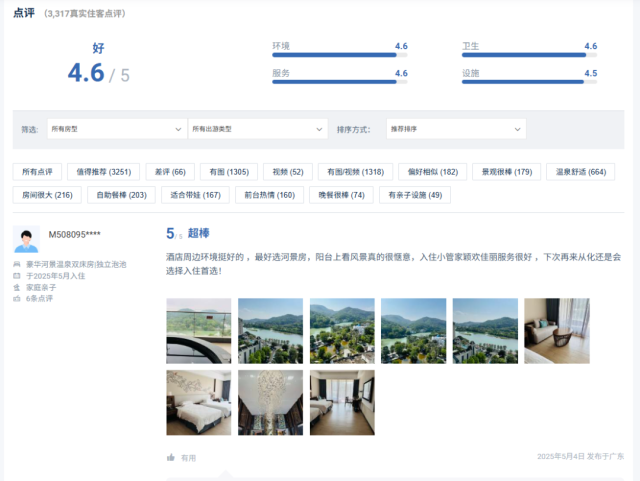Click reviewer M508095 avatar image

(27, 240)
